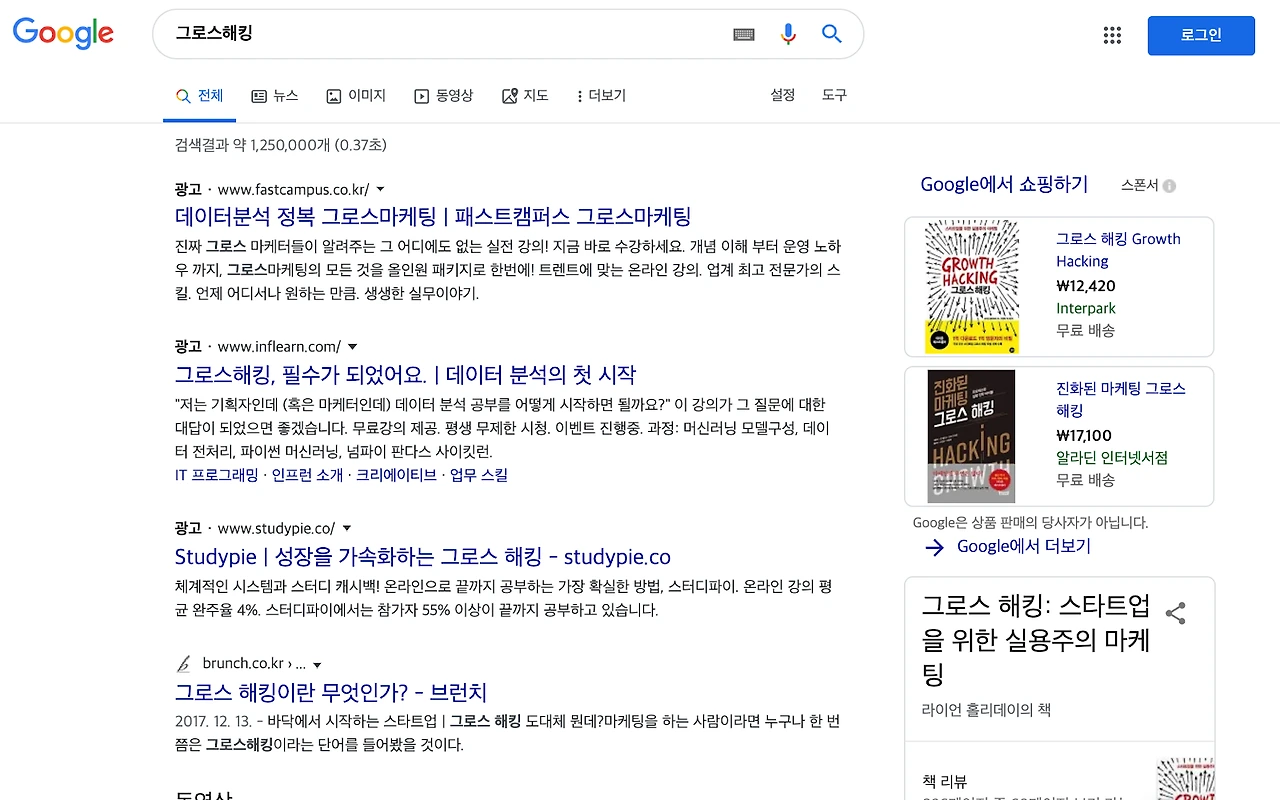
Task: Open the 도구 search tools
Action: (x=834, y=95)
